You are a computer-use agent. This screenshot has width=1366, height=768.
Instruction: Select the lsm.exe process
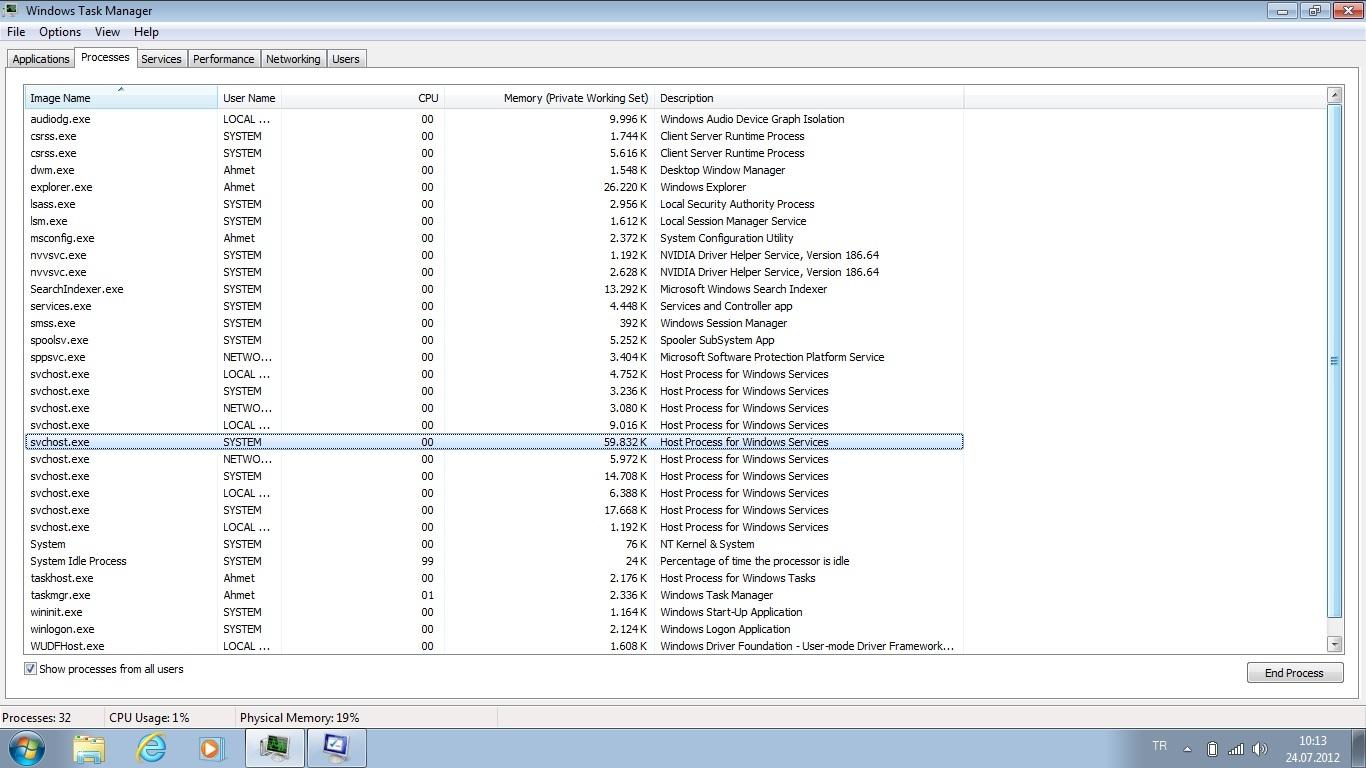pos(494,221)
